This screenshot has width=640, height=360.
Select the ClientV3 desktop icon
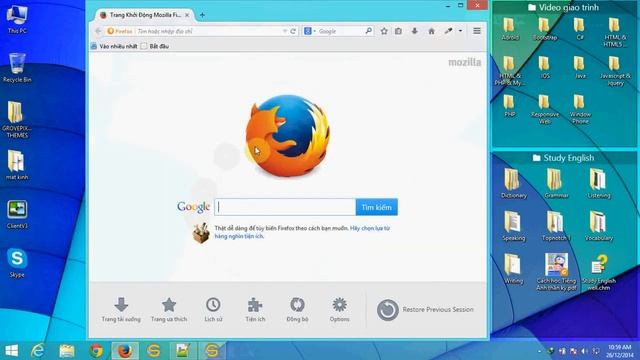coord(17,214)
